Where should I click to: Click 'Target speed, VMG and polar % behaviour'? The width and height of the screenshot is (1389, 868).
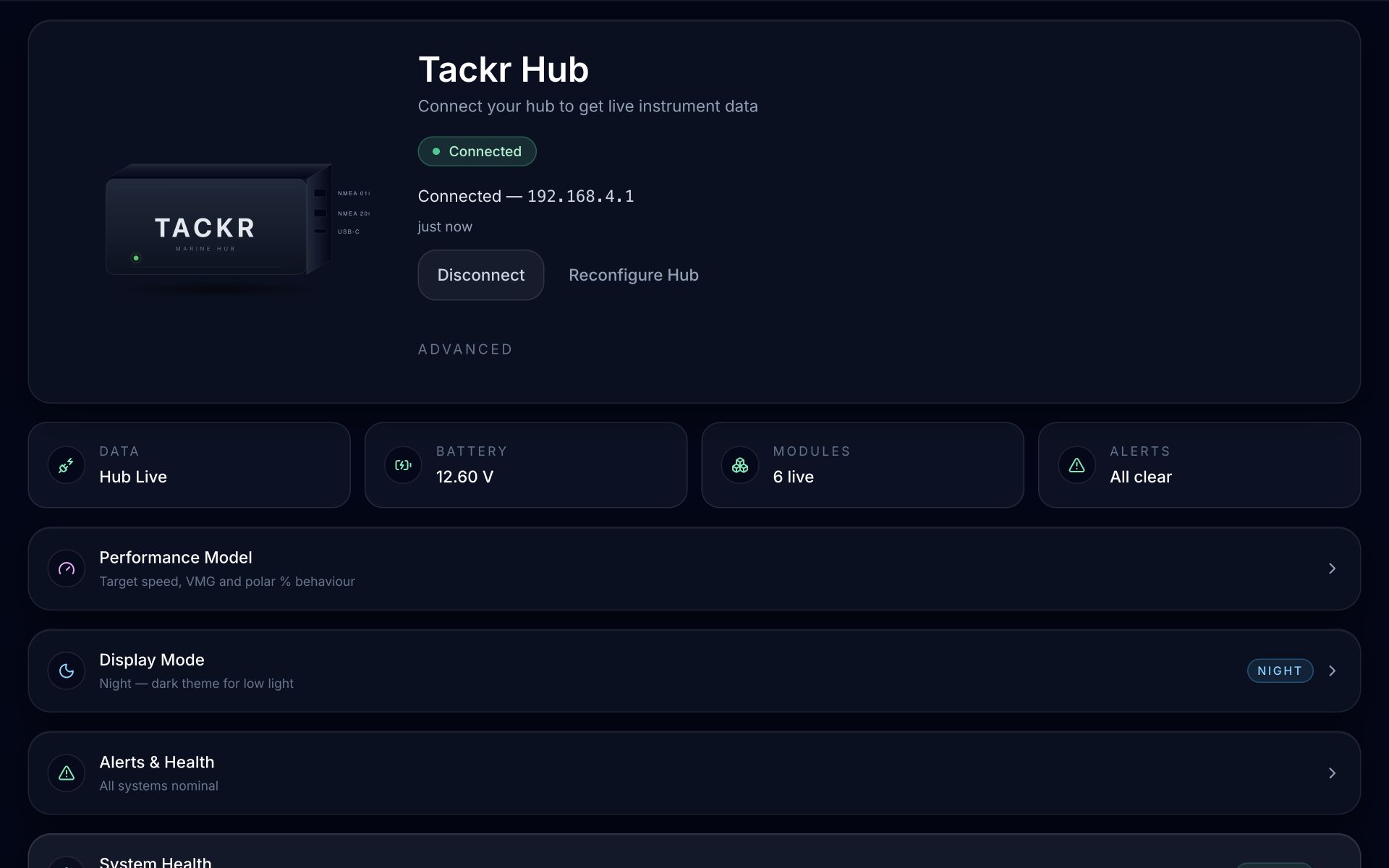click(x=227, y=582)
